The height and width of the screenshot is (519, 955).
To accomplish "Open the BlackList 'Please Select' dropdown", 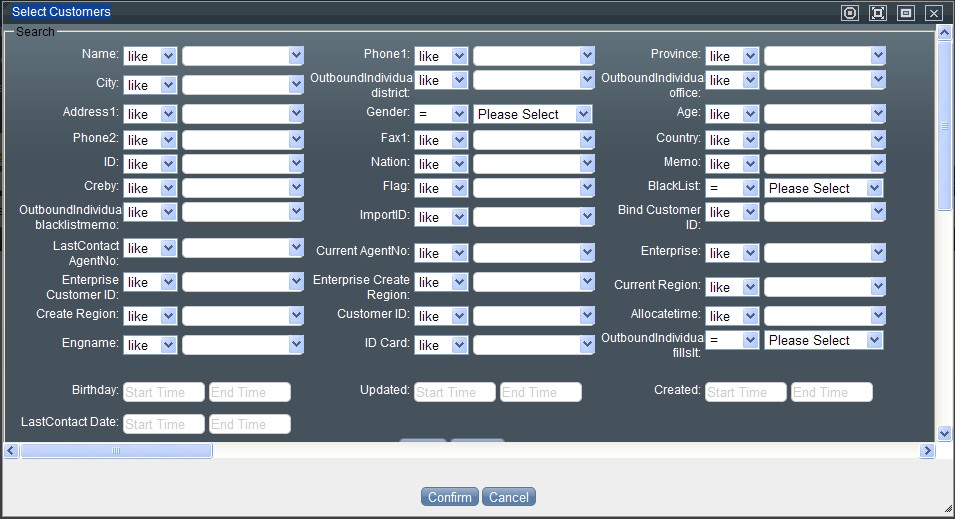I will (824, 188).
